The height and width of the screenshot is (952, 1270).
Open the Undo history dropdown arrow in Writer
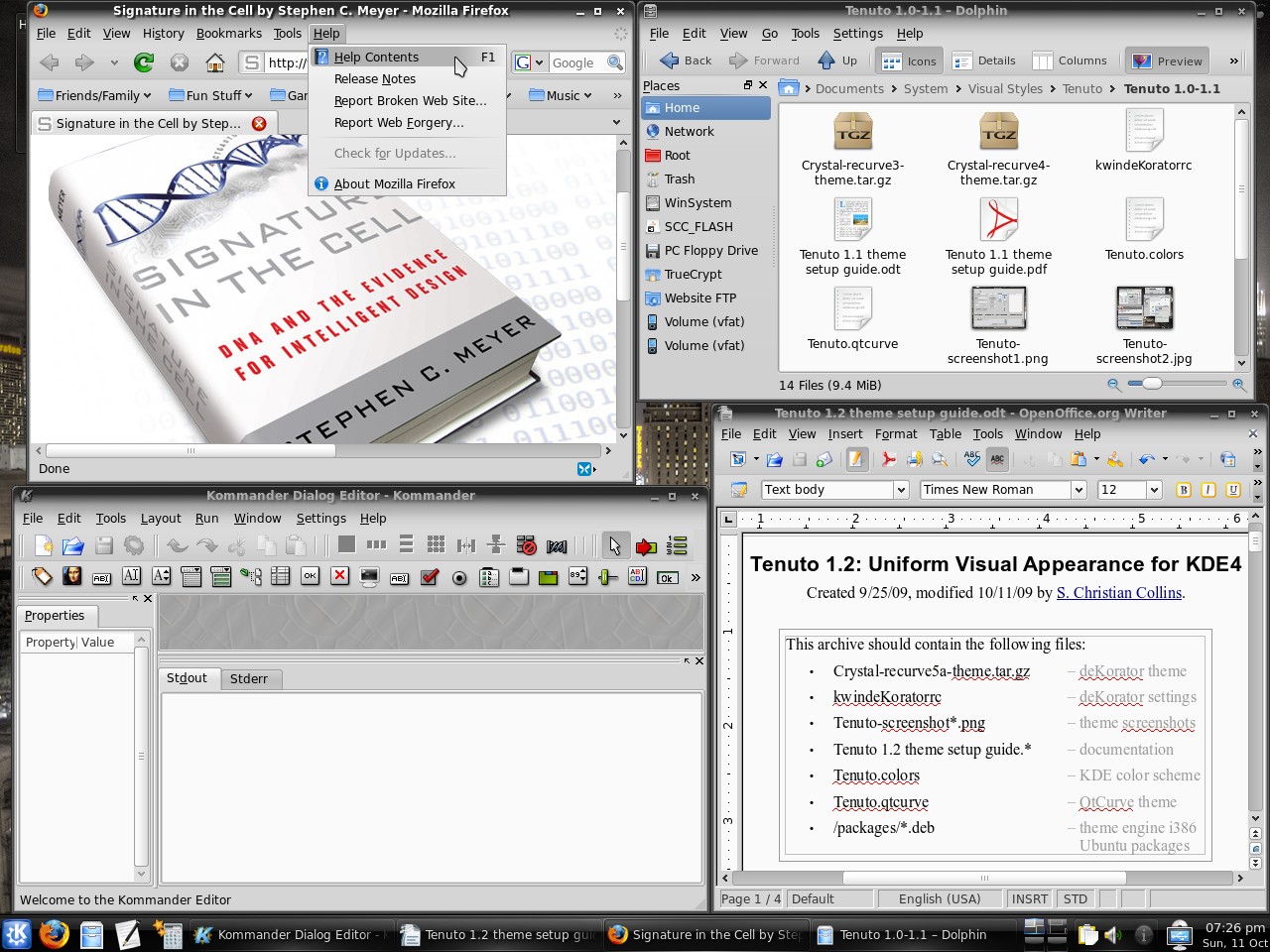pyautogui.click(x=1165, y=459)
